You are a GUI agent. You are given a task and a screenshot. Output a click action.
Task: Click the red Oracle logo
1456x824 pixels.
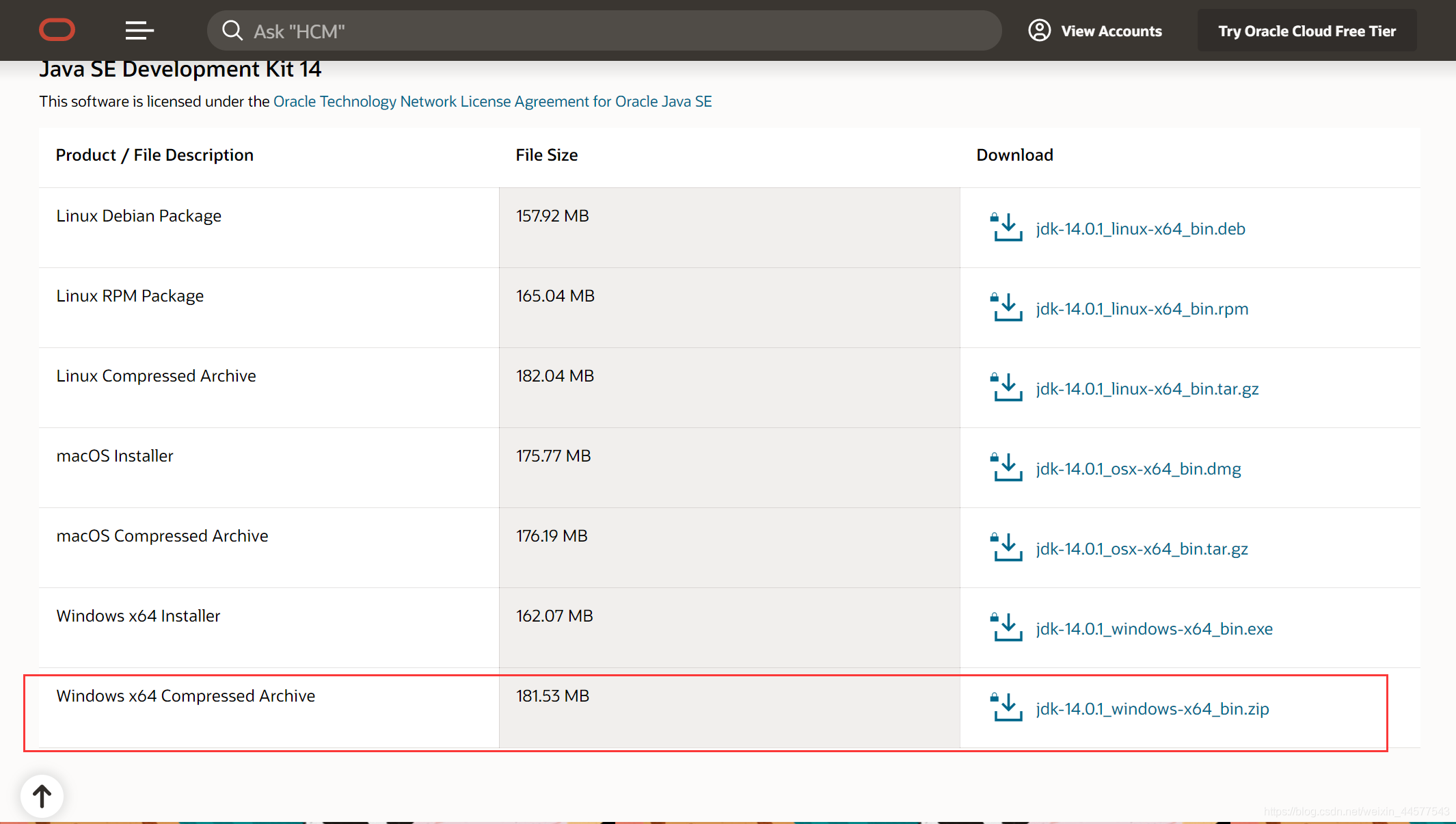[57, 30]
